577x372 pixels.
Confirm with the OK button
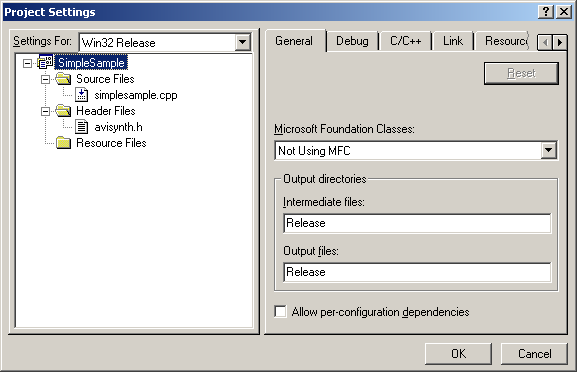pos(458,354)
